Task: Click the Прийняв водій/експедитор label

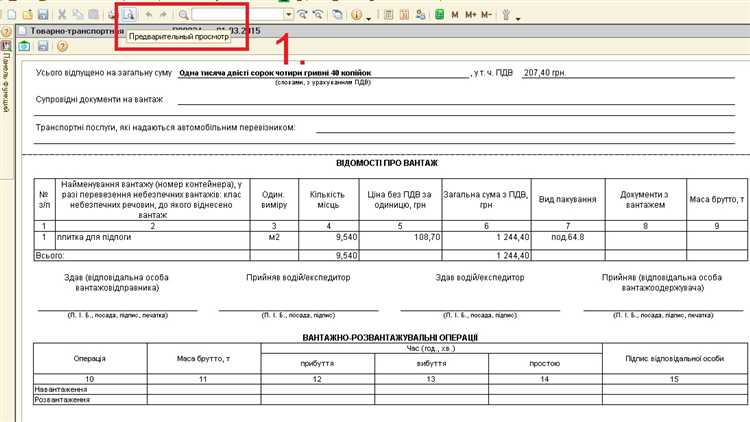Action: [x=298, y=277]
